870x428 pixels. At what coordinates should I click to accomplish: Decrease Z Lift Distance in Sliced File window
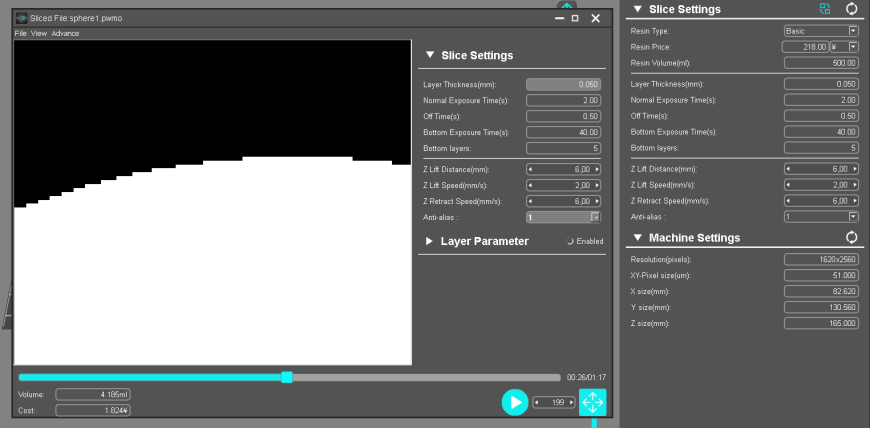530,169
